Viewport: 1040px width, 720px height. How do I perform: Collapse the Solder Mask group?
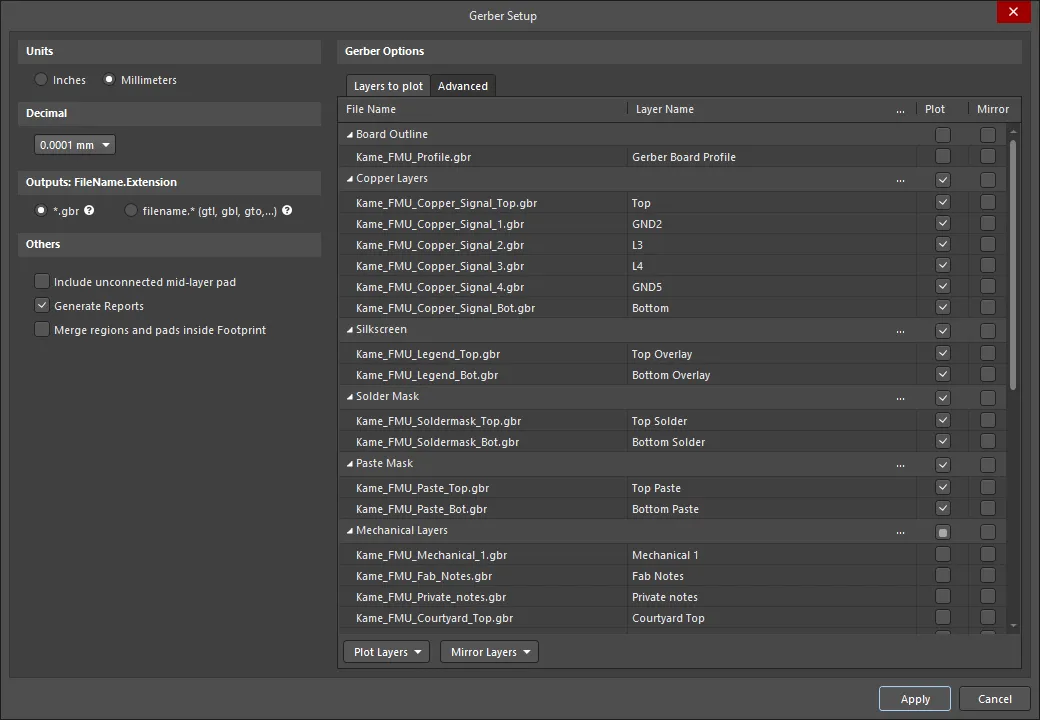[x=350, y=396]
